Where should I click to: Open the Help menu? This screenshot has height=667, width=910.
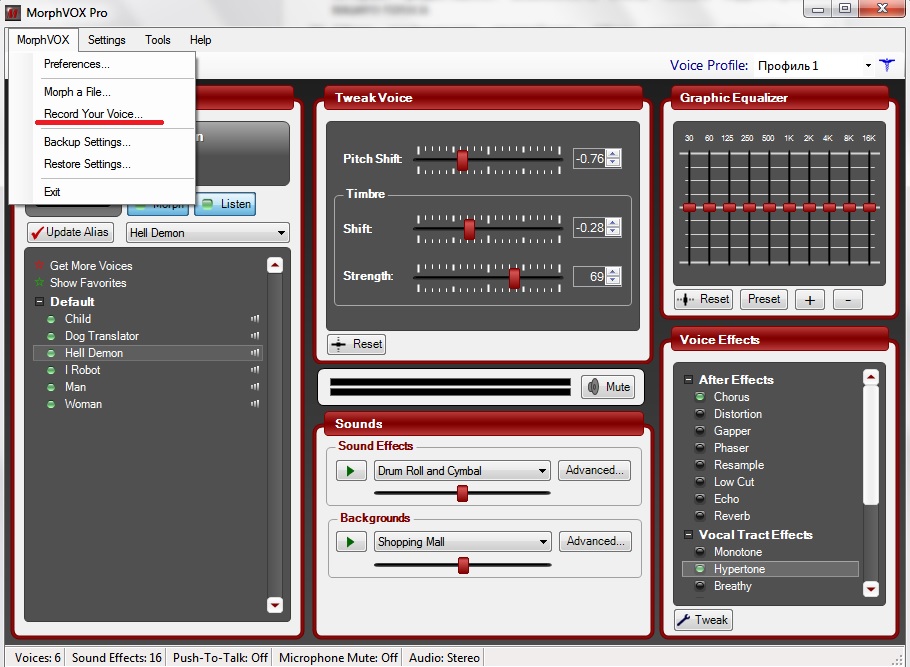(x=200, y=39)
